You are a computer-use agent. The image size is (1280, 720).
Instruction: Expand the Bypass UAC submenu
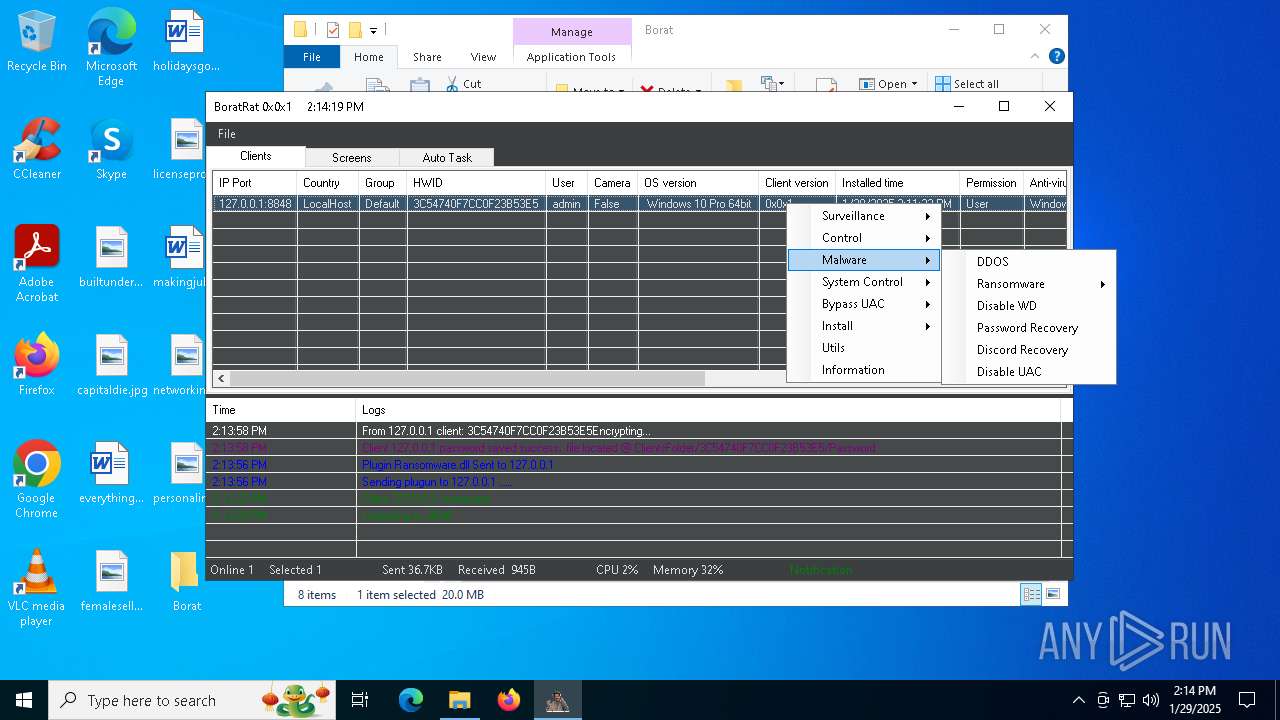(864, 304)
